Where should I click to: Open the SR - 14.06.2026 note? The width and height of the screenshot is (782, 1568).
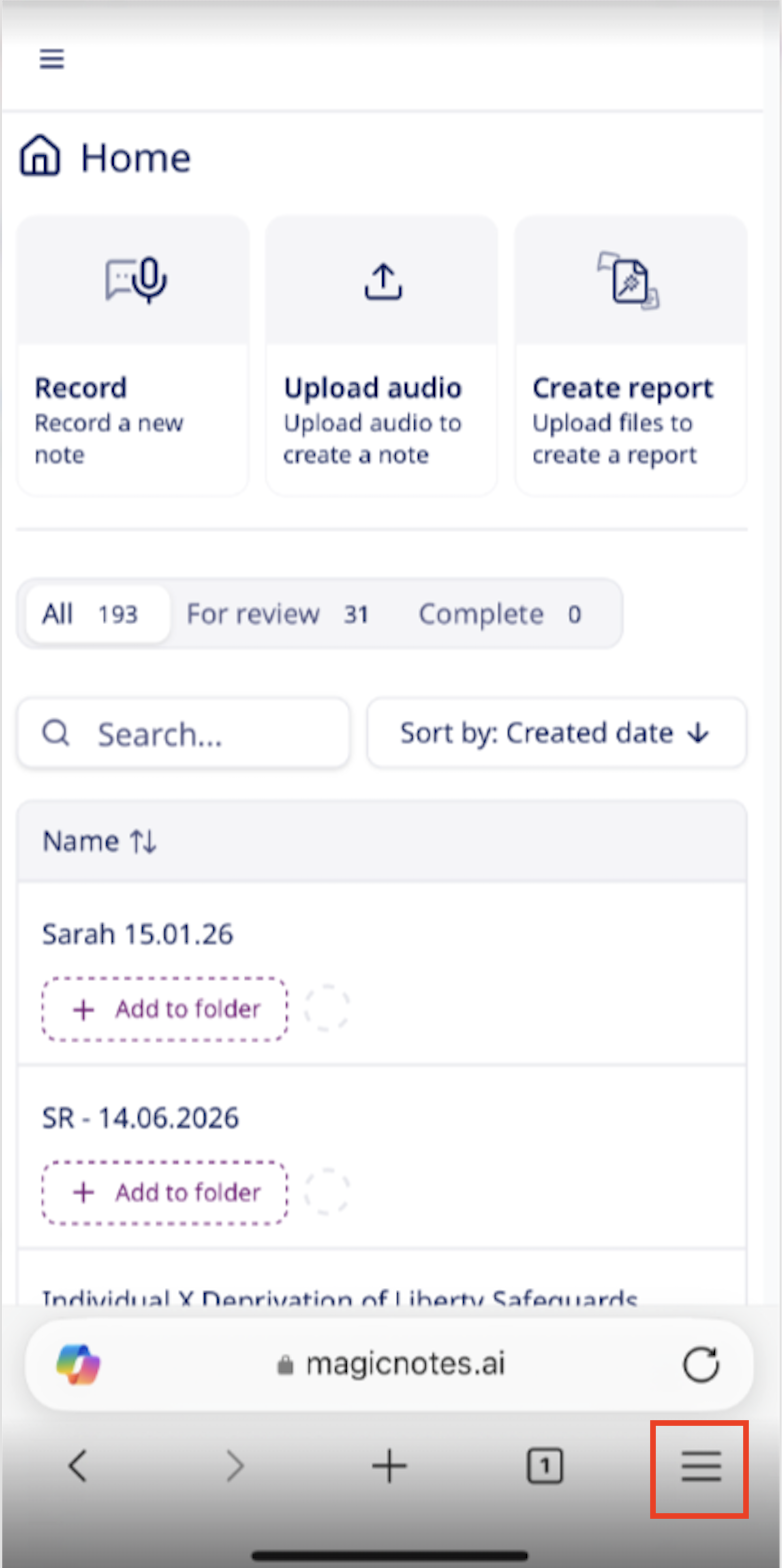141,1117
